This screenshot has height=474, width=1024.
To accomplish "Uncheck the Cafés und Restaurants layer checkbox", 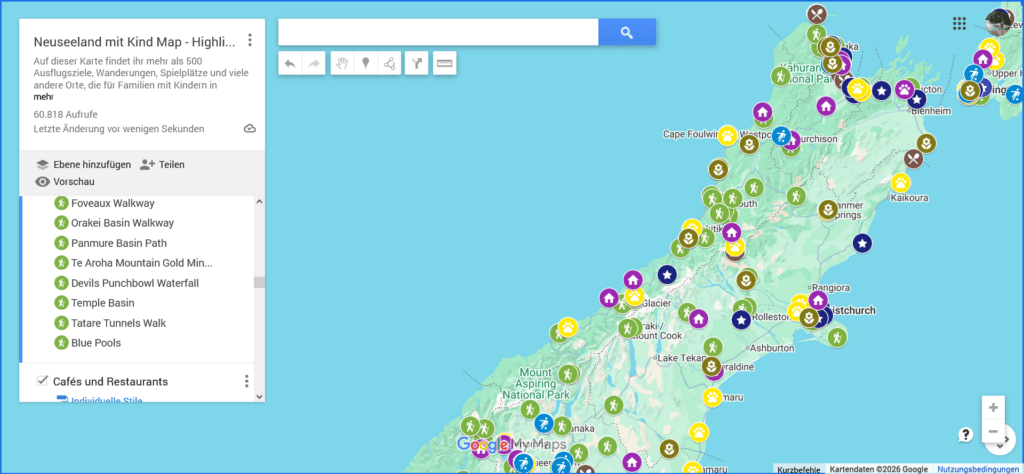I will 42,381.
